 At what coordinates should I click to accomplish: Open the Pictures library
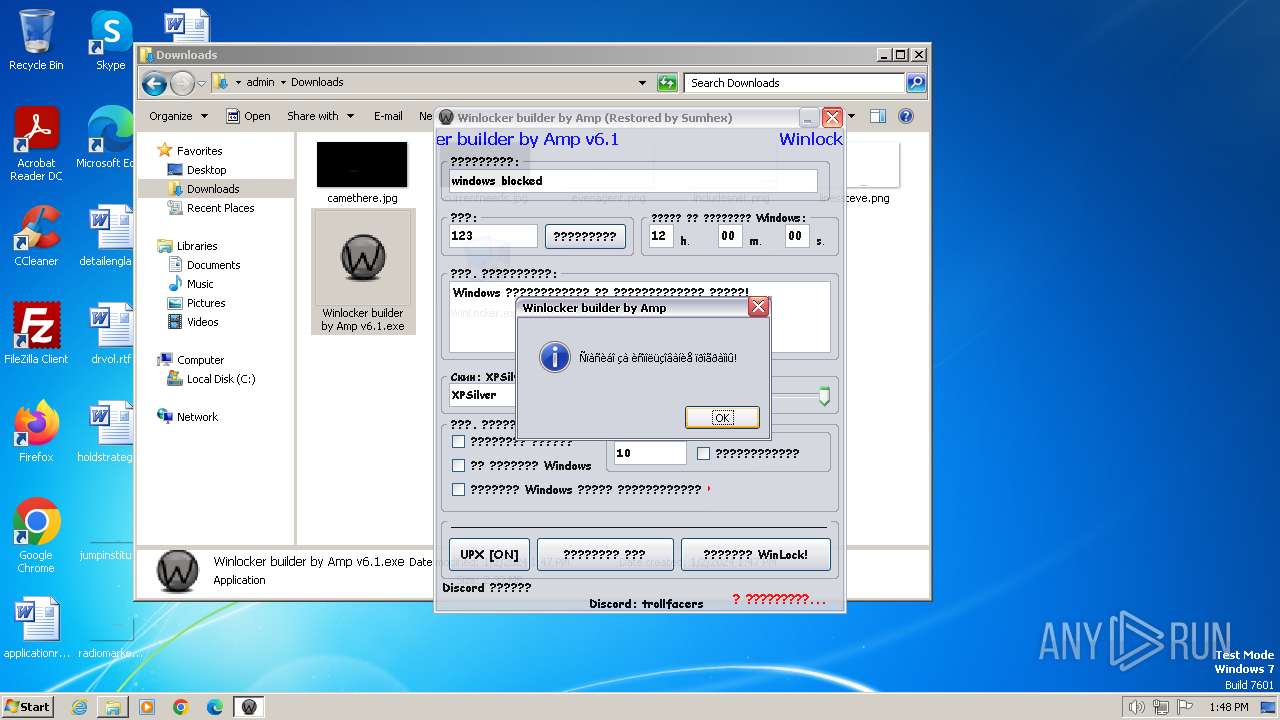[206, 303]
